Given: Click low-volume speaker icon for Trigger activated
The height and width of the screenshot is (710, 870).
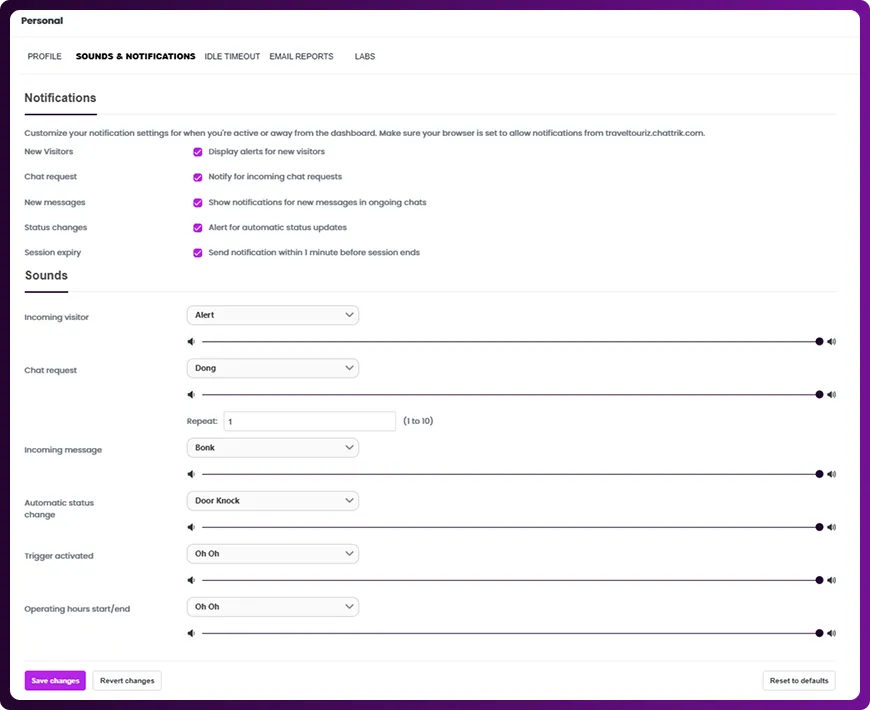Looking at the screenshot, I should (191, 580).
